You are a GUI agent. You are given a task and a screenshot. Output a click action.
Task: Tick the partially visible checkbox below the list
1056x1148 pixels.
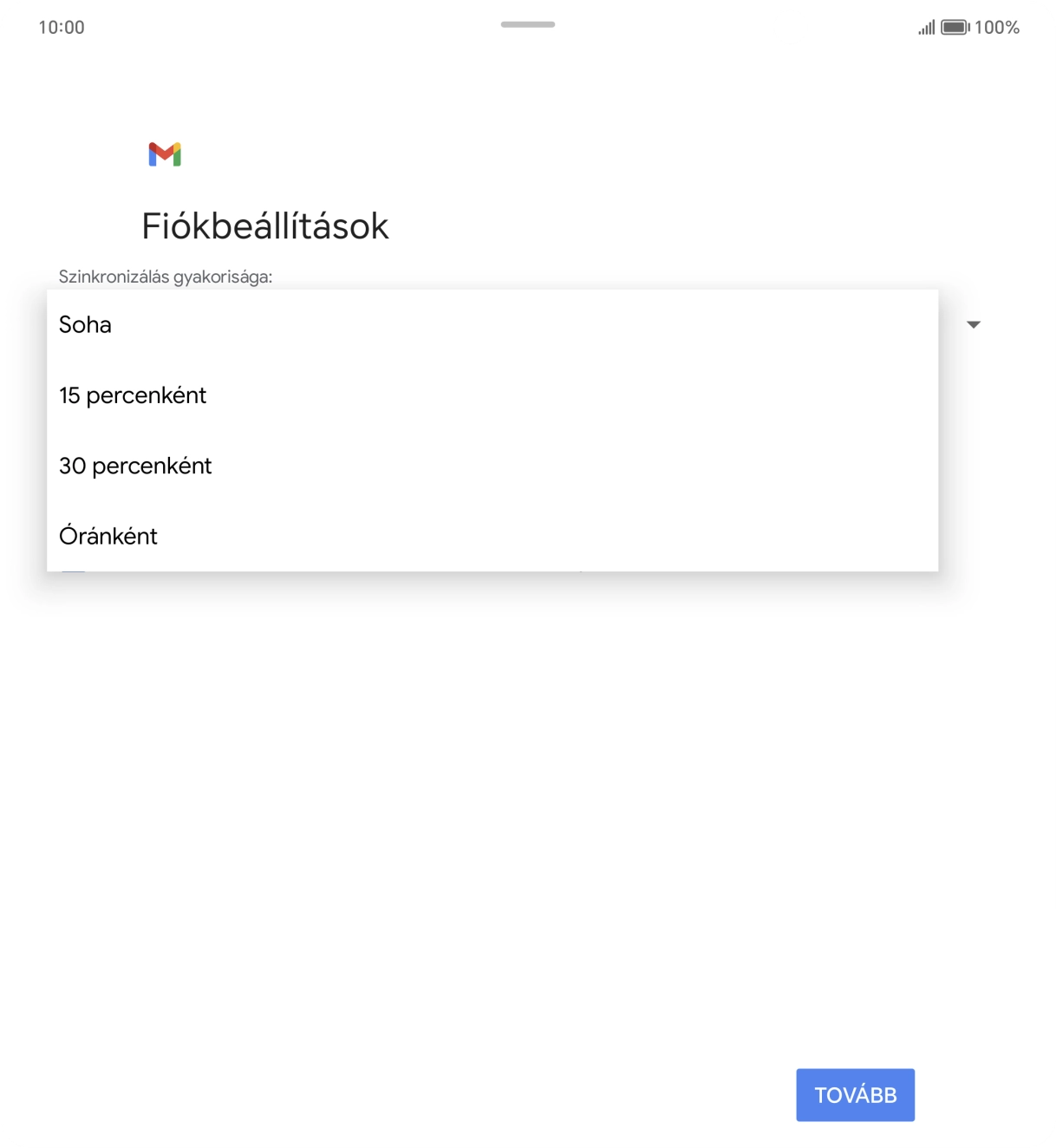coord(74,571)
